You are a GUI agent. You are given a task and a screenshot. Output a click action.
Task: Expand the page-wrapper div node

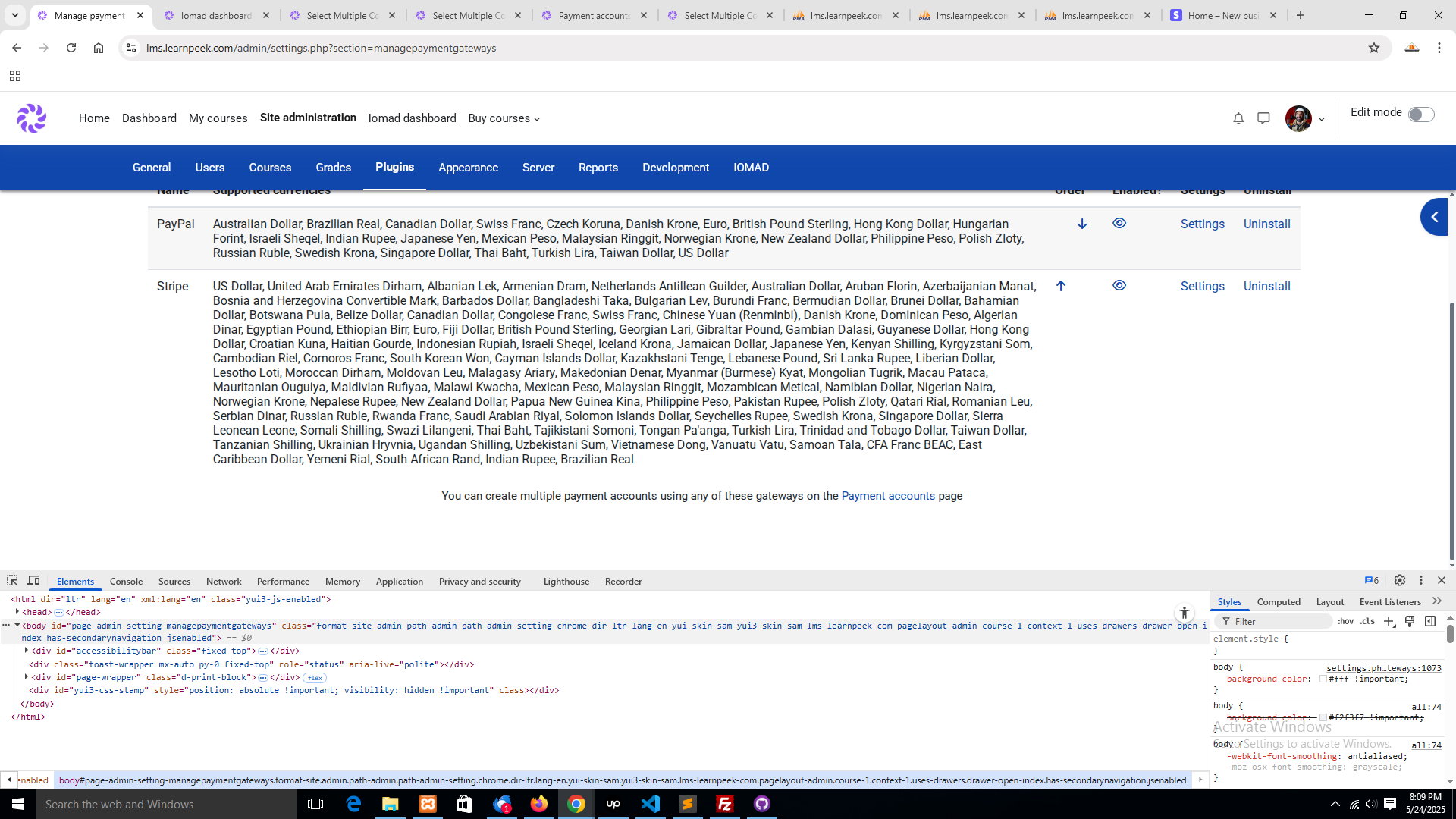(x=26, y=676)
